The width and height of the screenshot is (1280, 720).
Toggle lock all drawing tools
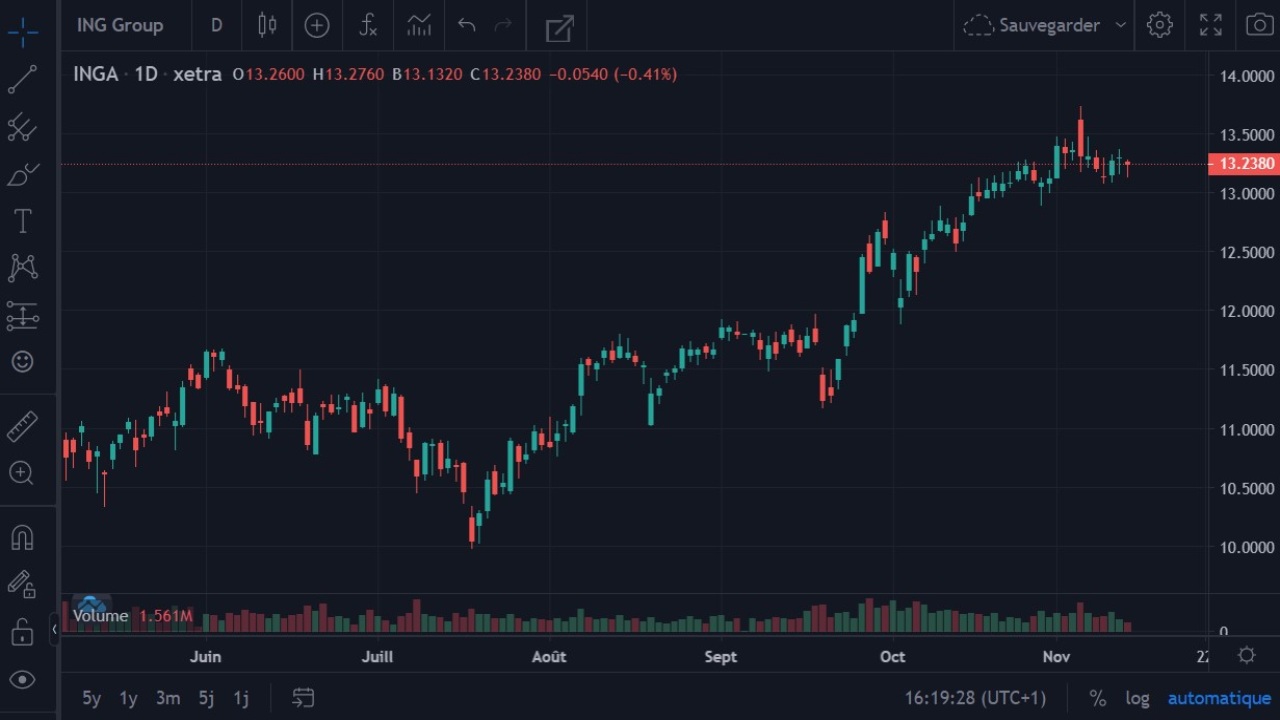click(22, 632)
